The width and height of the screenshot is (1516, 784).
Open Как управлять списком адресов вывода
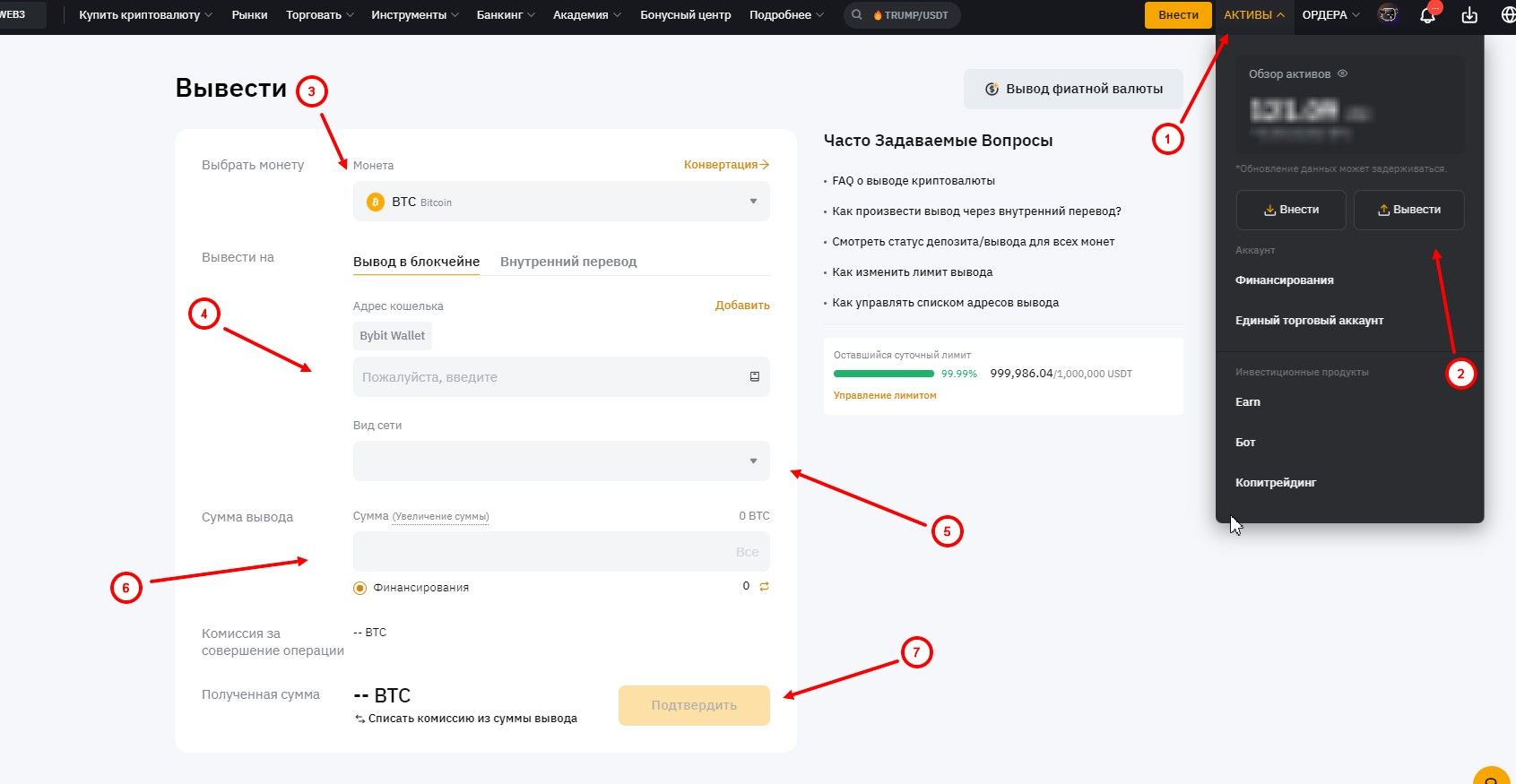coord(945,303)
